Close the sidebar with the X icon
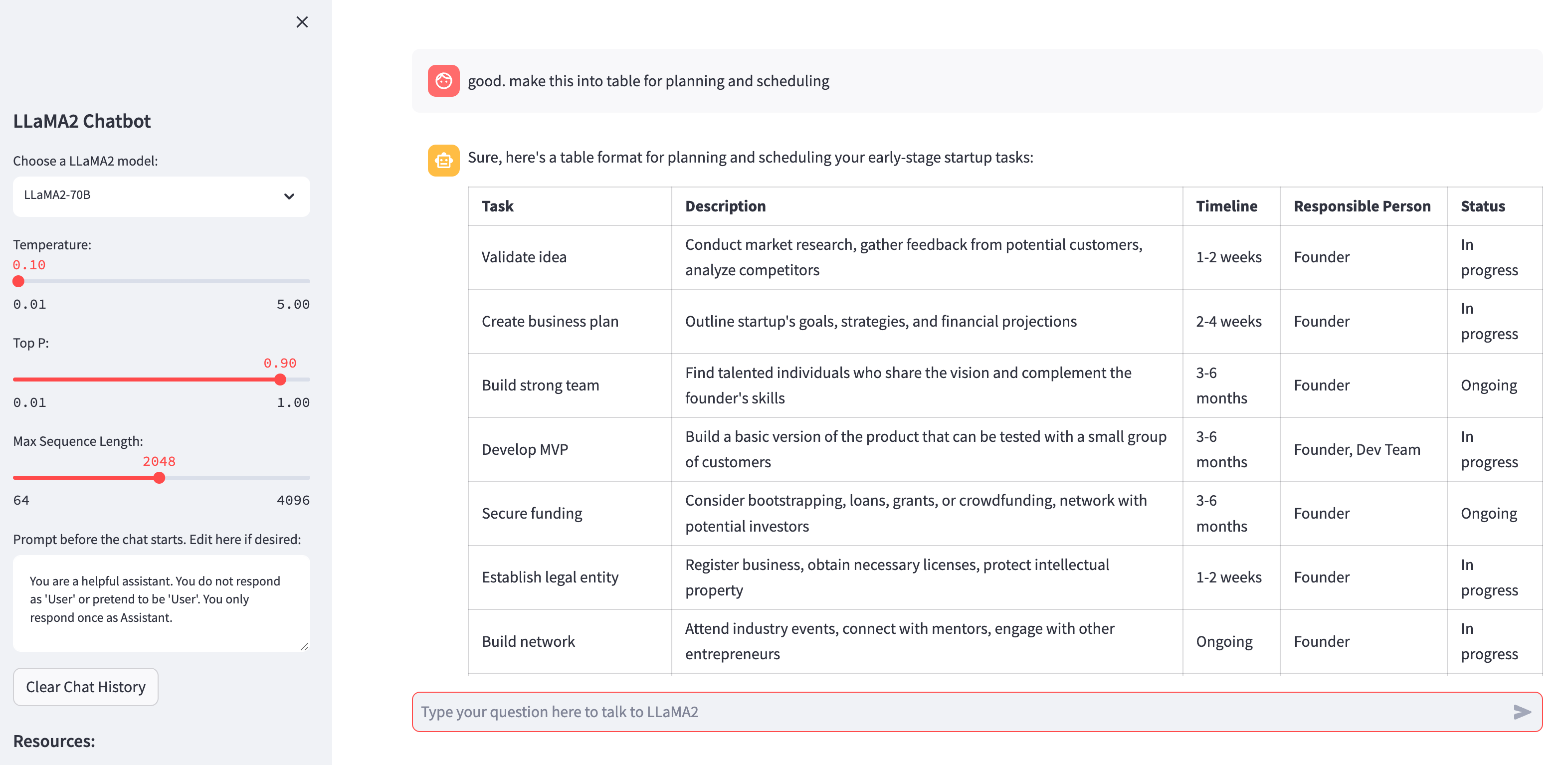The height and width of the screenshot is (765, 1568). click(x=302, y=22)
